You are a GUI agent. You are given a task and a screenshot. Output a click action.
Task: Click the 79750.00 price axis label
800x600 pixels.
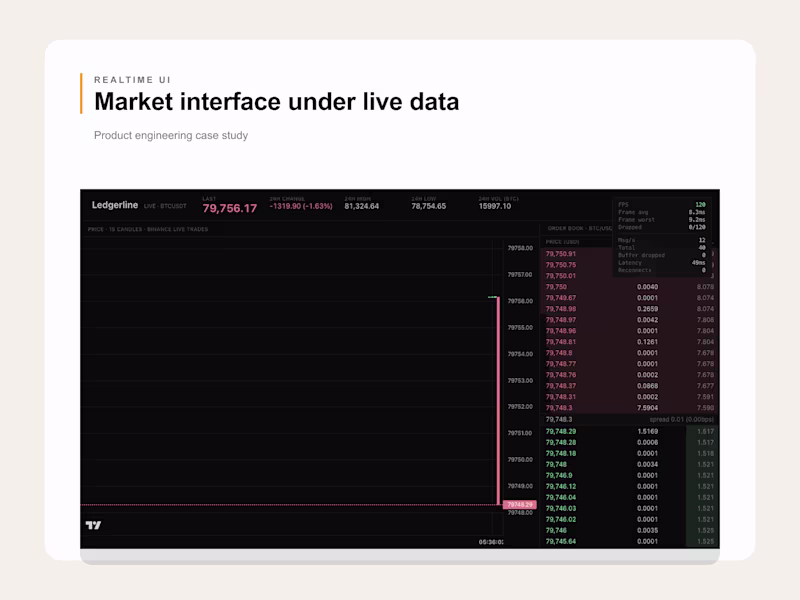[520, 460]
